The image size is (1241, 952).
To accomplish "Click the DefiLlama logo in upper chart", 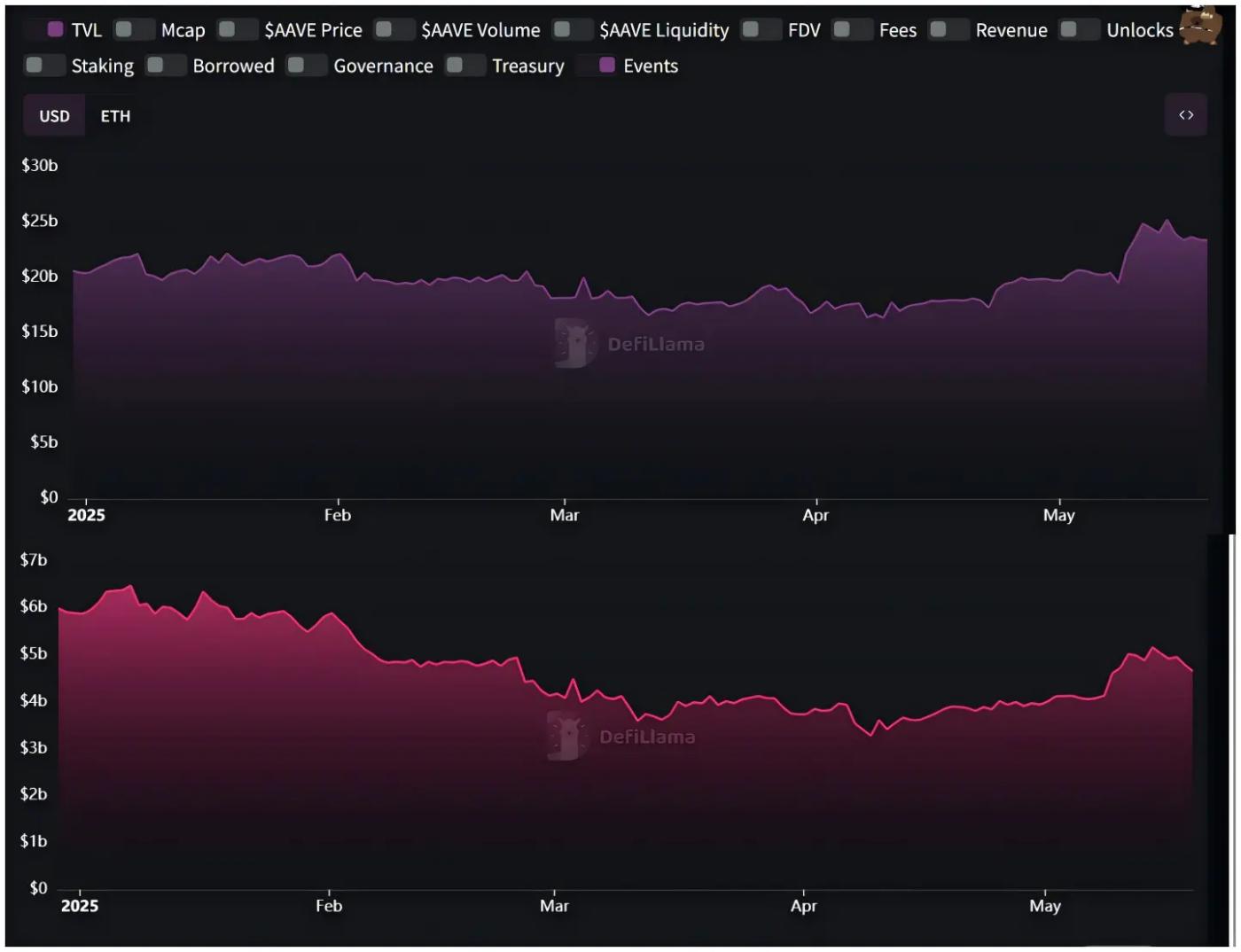I will coord(629,344).
